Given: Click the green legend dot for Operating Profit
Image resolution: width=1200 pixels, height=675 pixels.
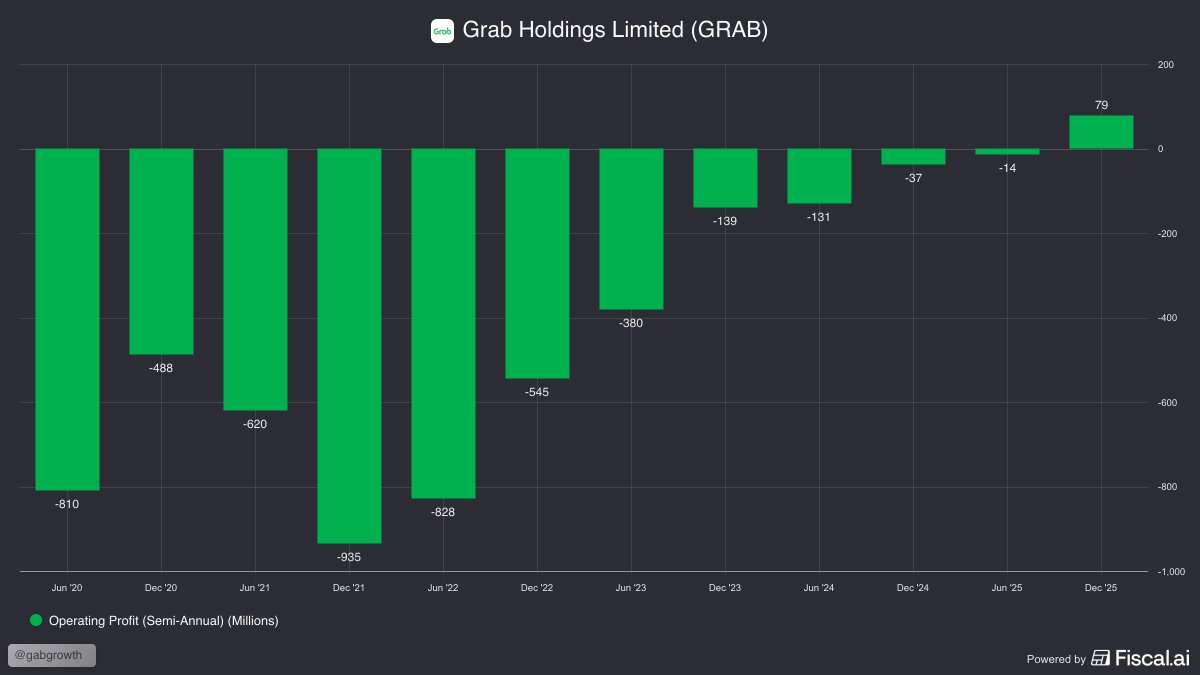Looking at the screenshot, I should coord(37,621).
